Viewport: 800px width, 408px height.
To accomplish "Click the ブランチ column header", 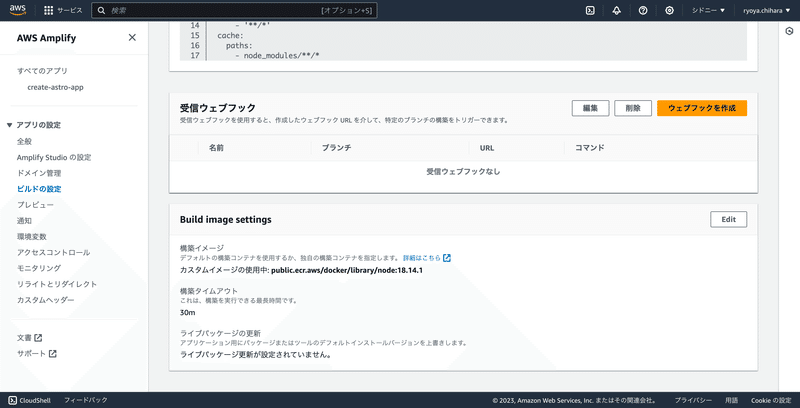I will (336, 148).
